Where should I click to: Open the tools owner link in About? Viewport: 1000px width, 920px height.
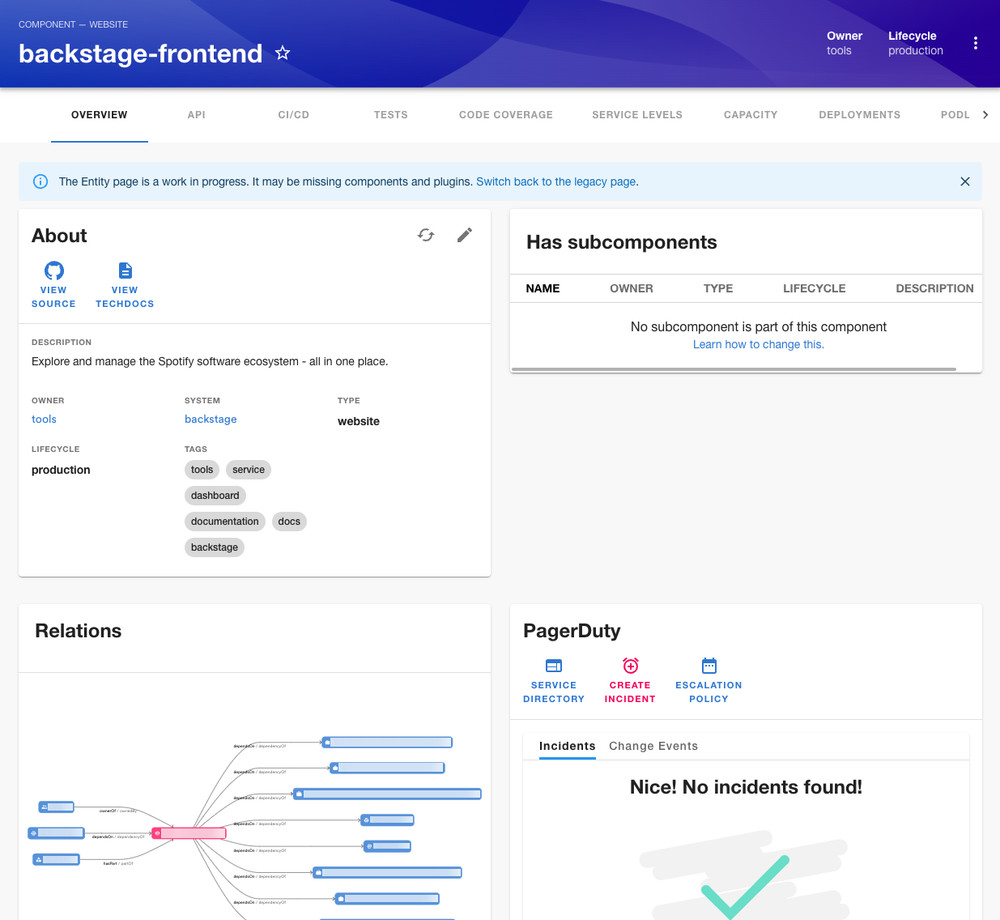[x=44, y=419]
